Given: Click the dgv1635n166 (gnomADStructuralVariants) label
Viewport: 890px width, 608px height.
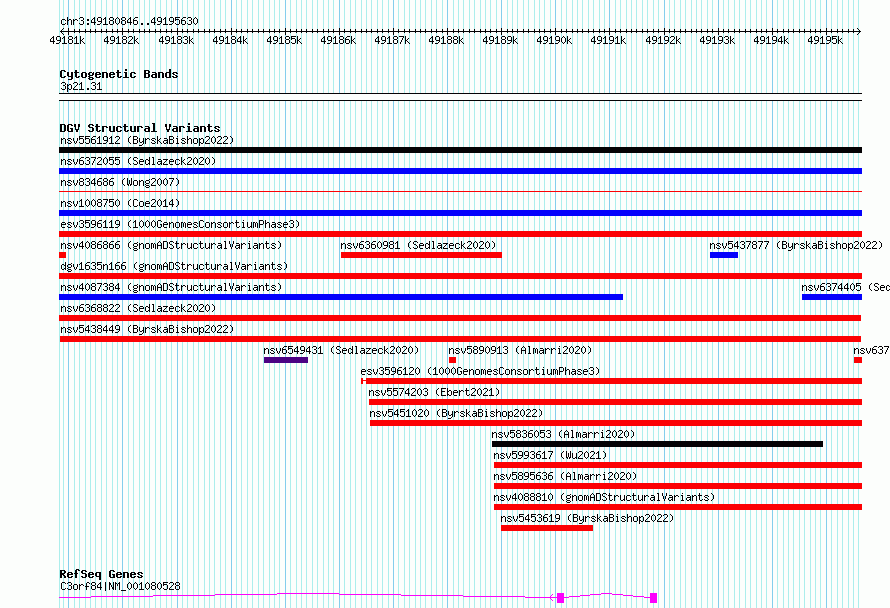Looking at the screenshot, I should tap(174, 266).
